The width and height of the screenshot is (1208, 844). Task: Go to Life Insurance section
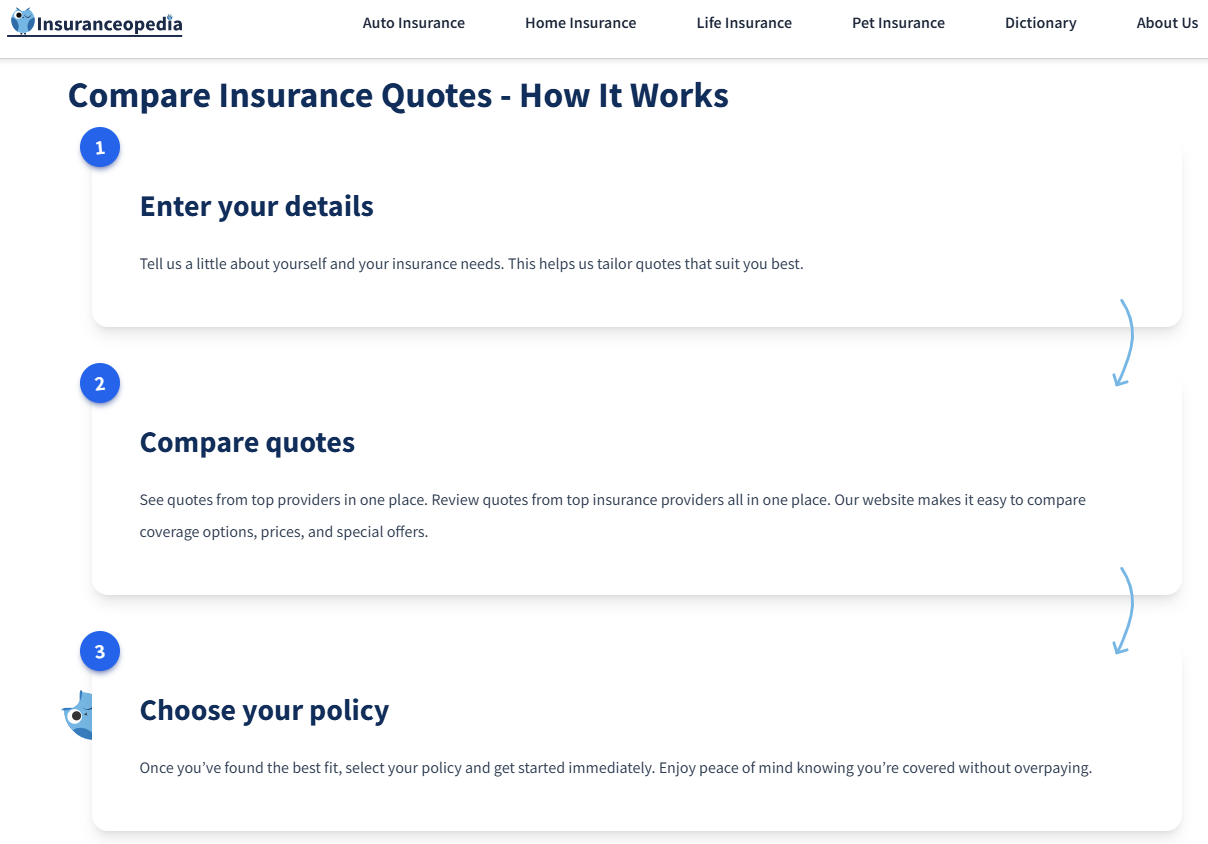pyautogui.click(x=744, y=23)
